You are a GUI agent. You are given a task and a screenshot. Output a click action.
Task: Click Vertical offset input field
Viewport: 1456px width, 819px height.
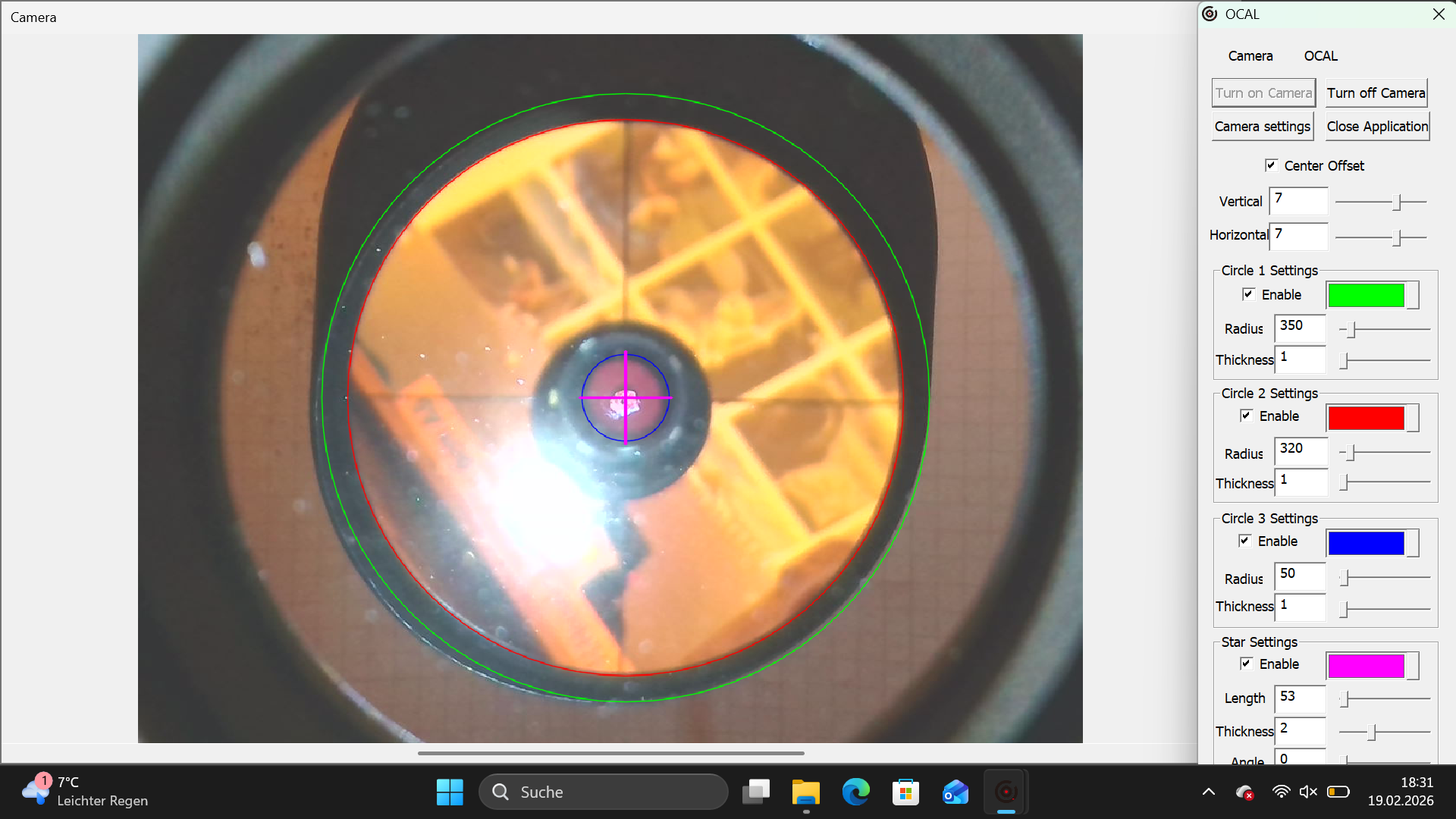click(1299, 201)
